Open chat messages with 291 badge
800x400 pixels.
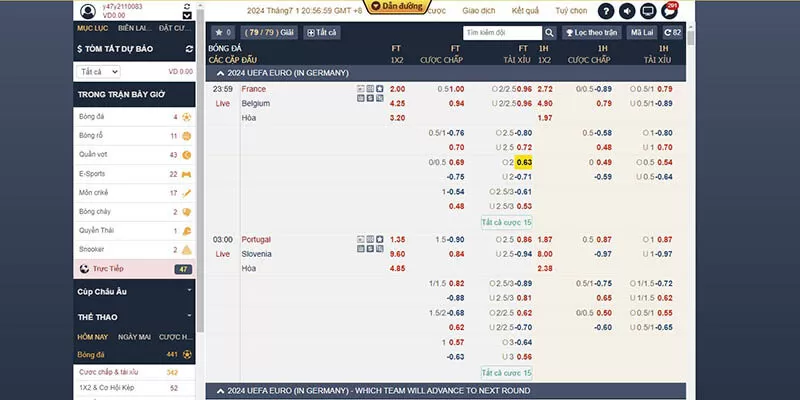coord(669,11)
